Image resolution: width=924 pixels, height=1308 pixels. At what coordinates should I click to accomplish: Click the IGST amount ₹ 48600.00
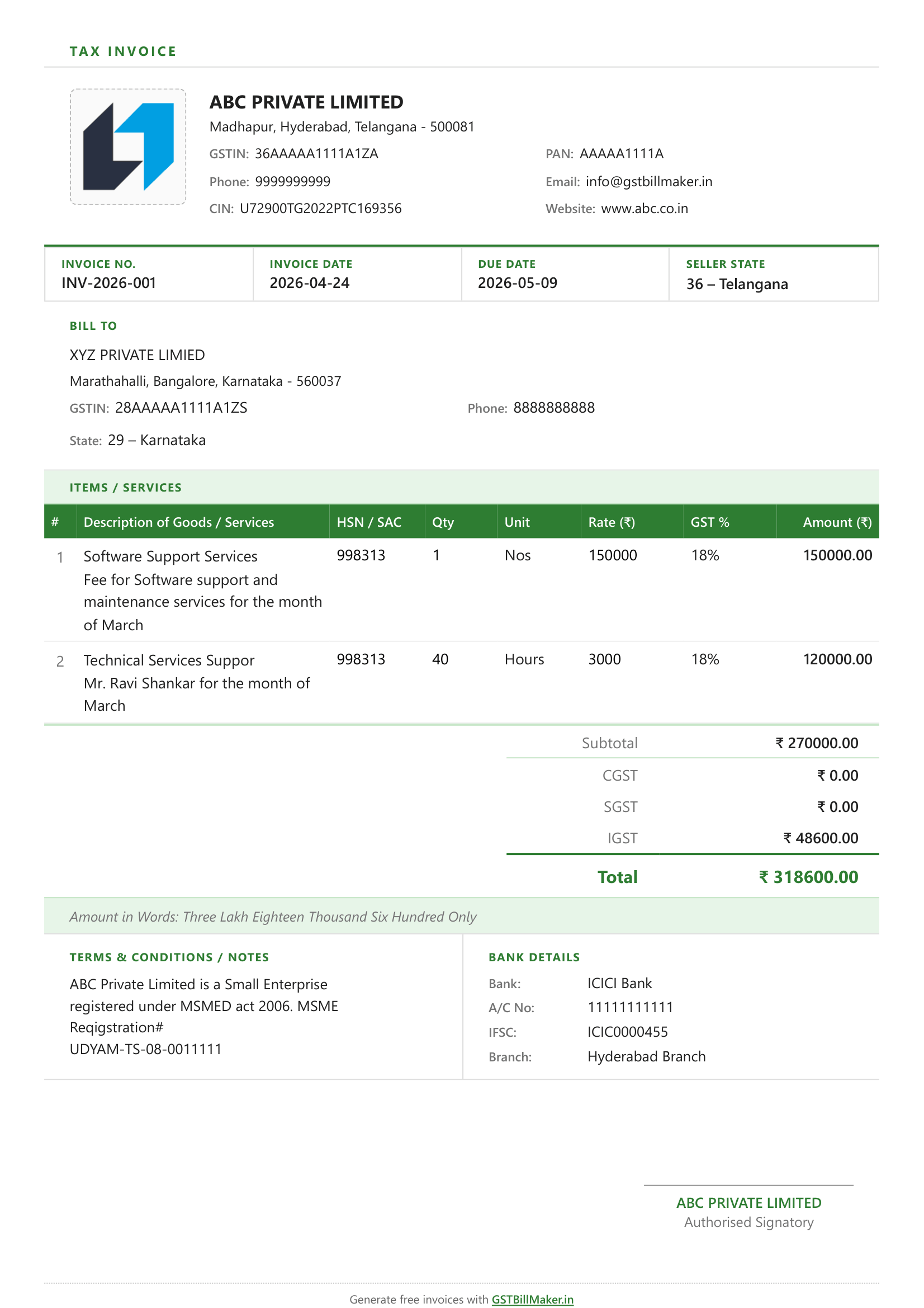(x=822, y=838)
